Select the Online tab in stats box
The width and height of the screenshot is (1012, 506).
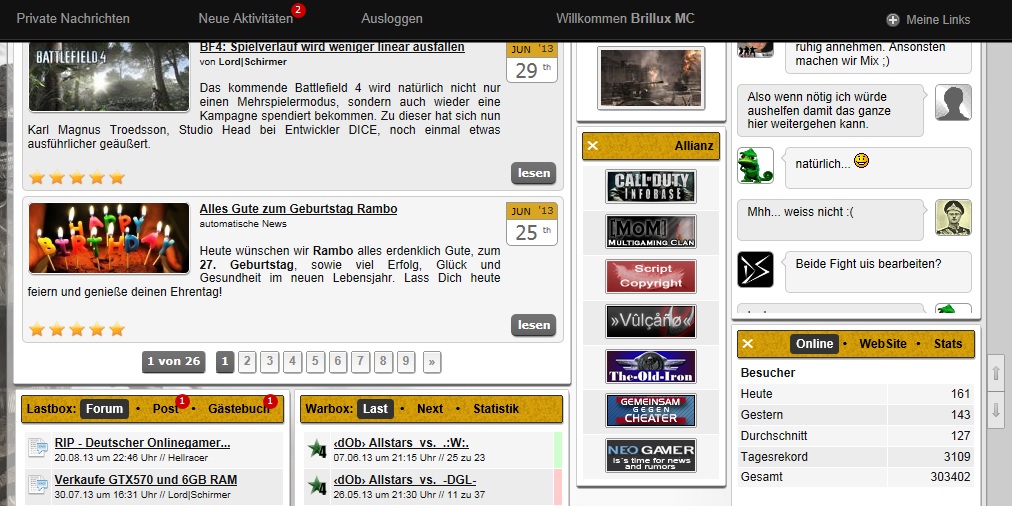pos(815,344)
